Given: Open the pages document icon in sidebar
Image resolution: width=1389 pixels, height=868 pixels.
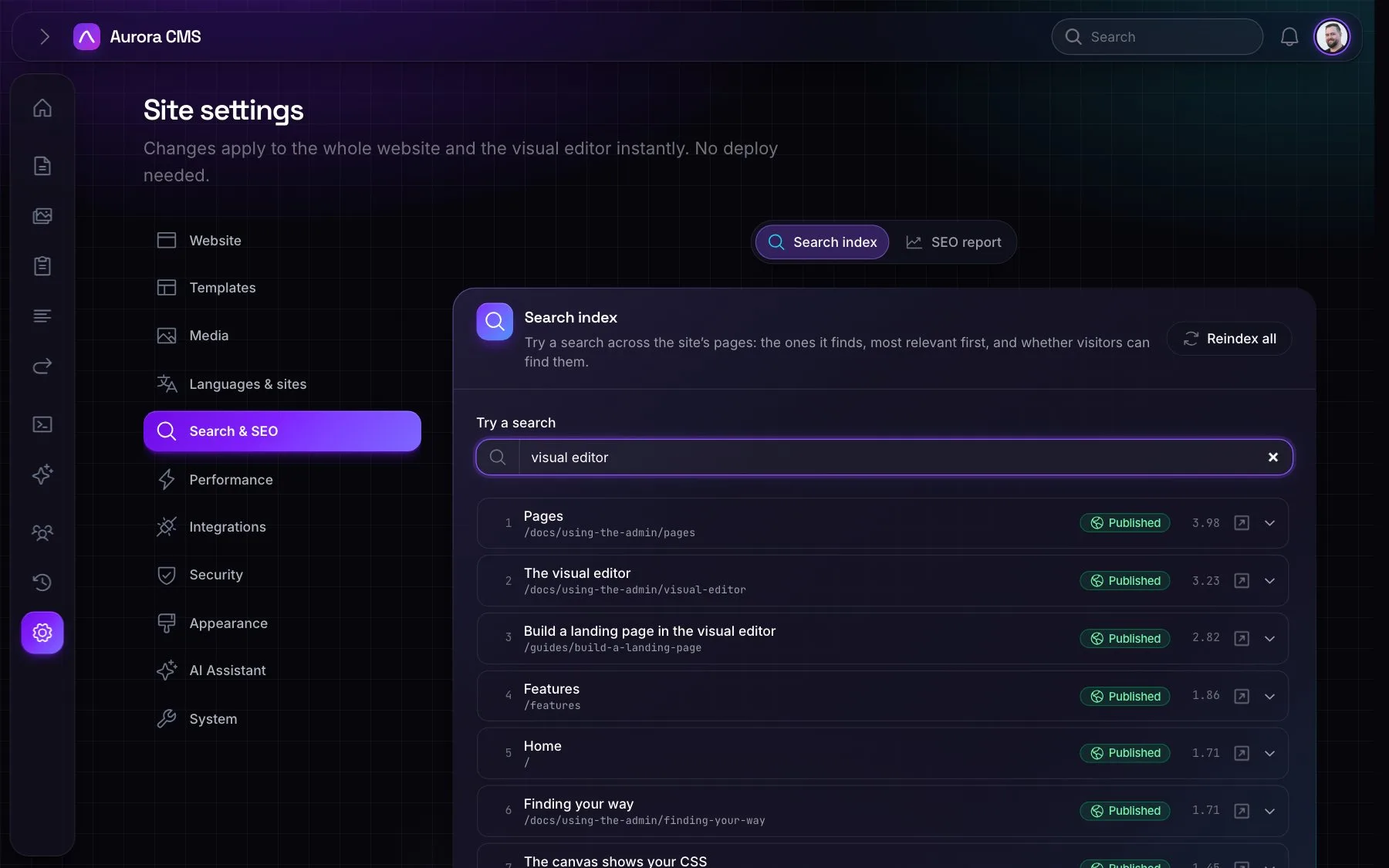Looking at the screenshot, I should click(42, 166).
